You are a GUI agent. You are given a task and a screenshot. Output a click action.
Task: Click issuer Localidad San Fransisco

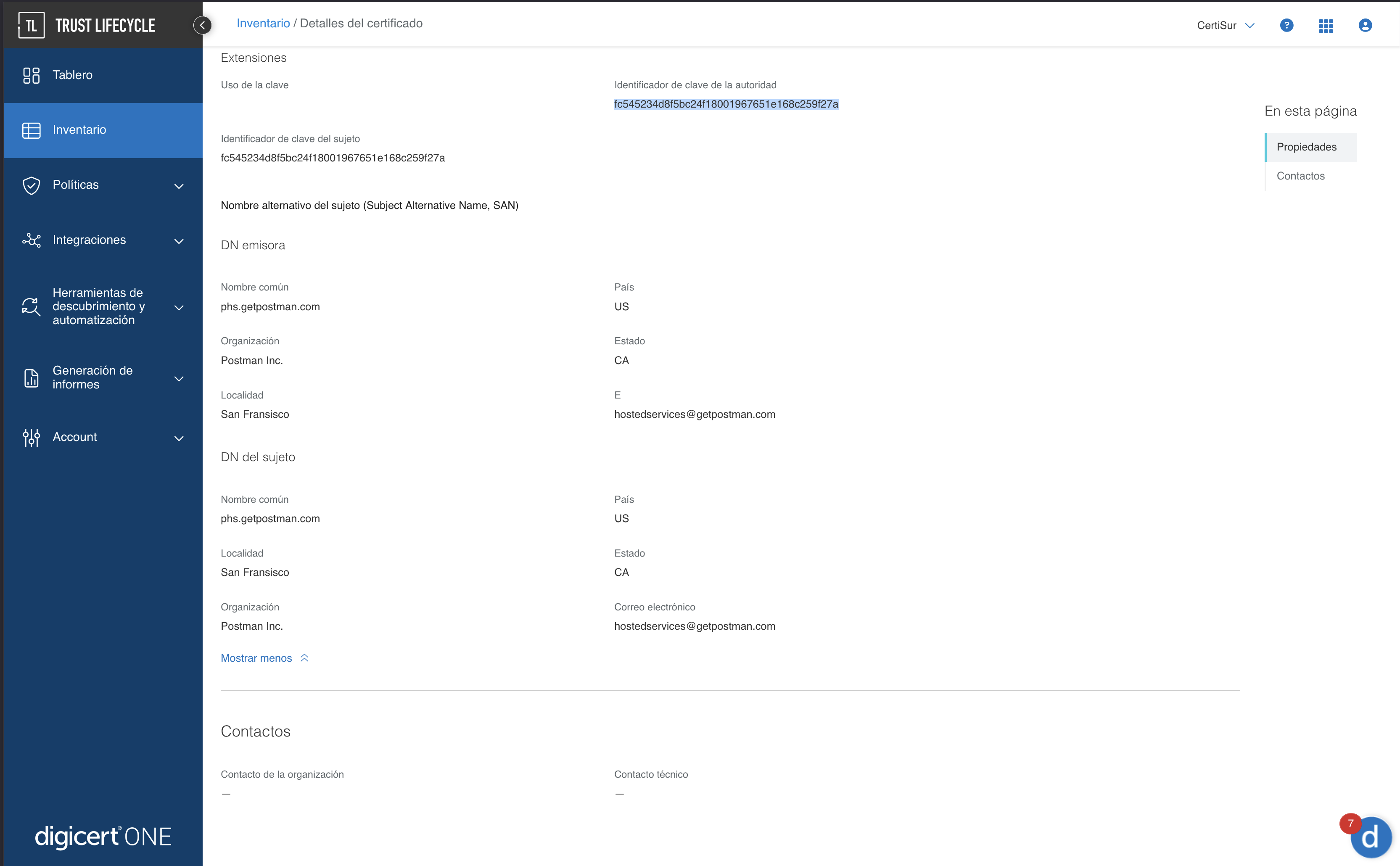254,414
